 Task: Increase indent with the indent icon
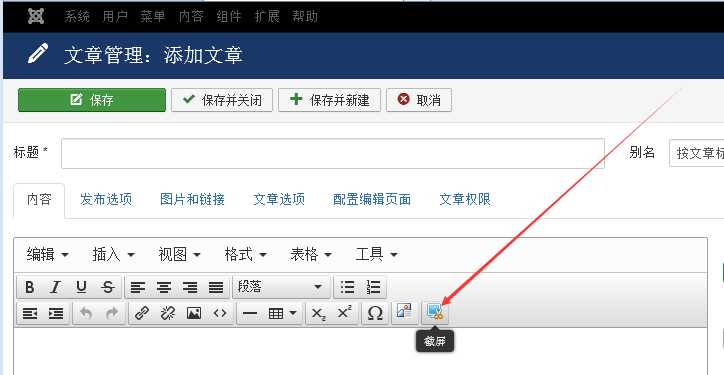point(56,314)
